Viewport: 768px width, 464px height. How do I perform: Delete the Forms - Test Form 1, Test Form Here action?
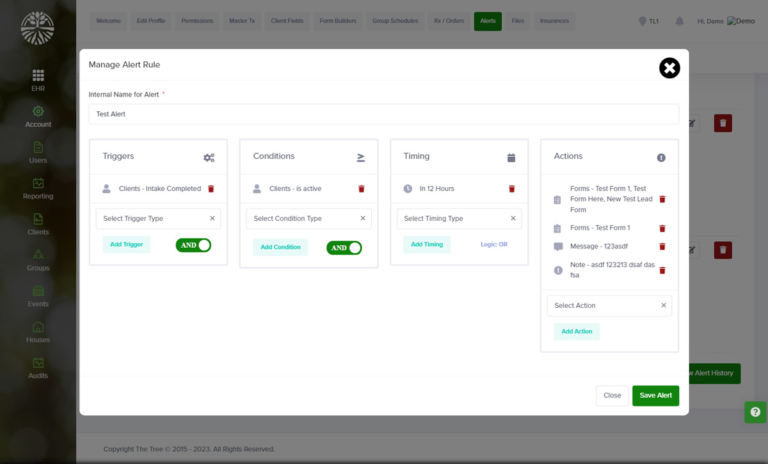point(662,199)
